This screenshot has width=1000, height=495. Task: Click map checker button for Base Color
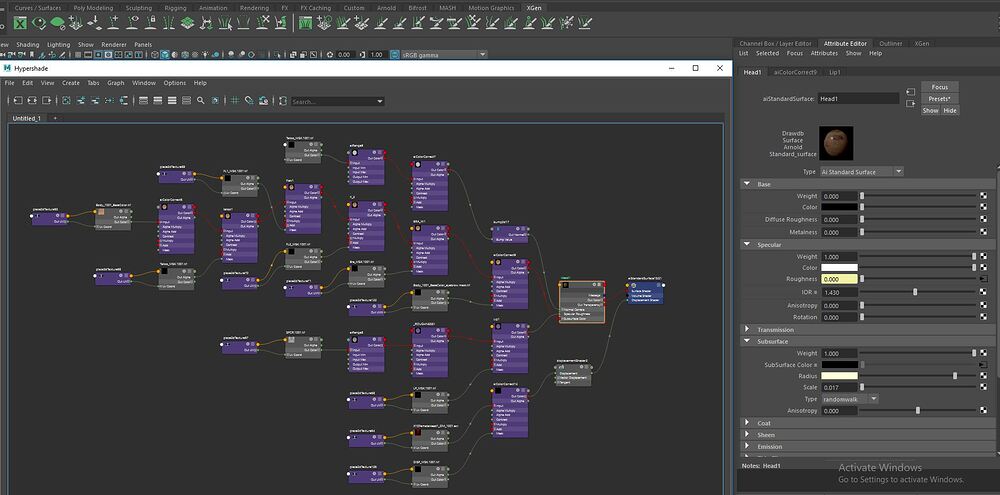[x=983, y=207]
